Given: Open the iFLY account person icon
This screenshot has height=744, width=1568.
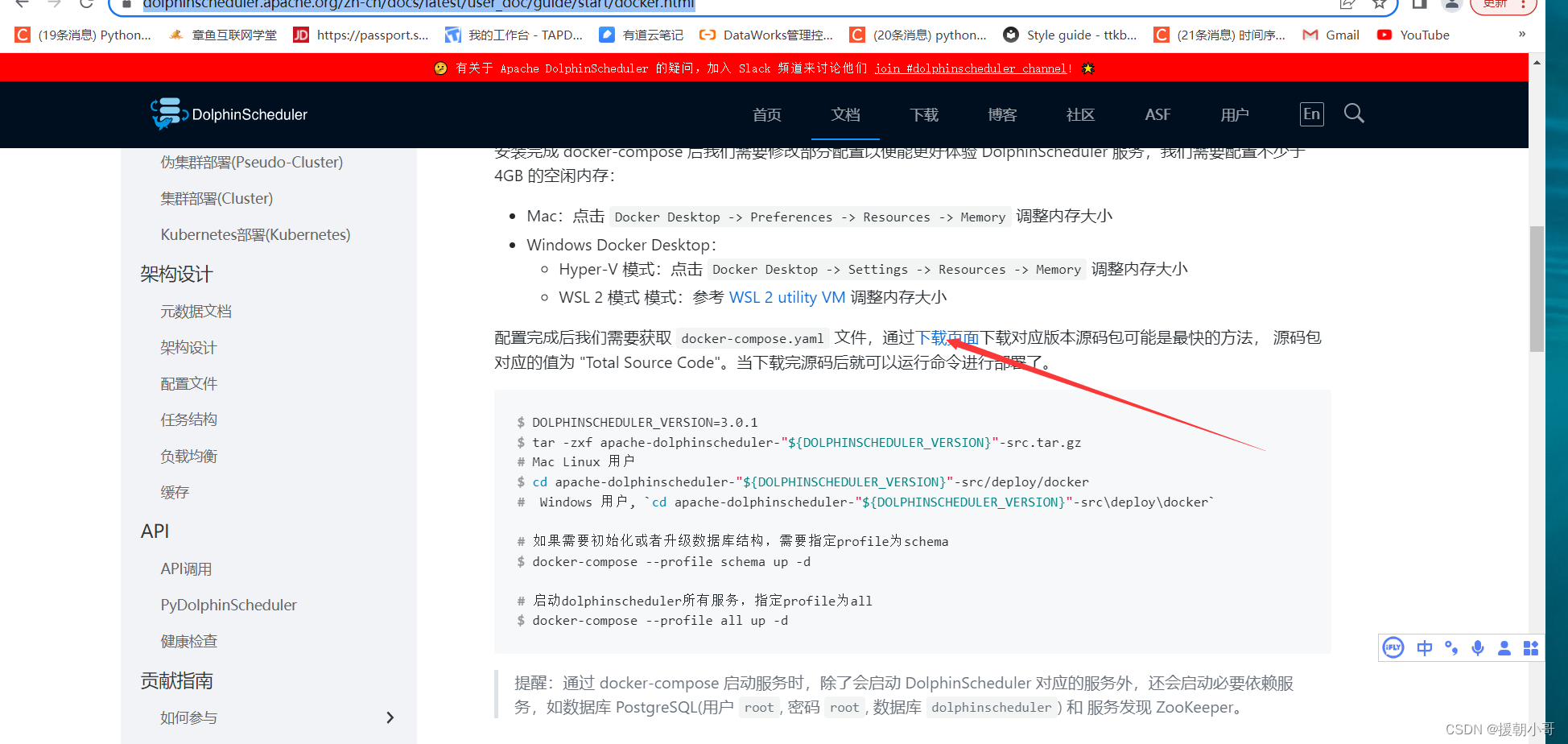Looking at the screenshot, I should click(x=1504, y=648).
